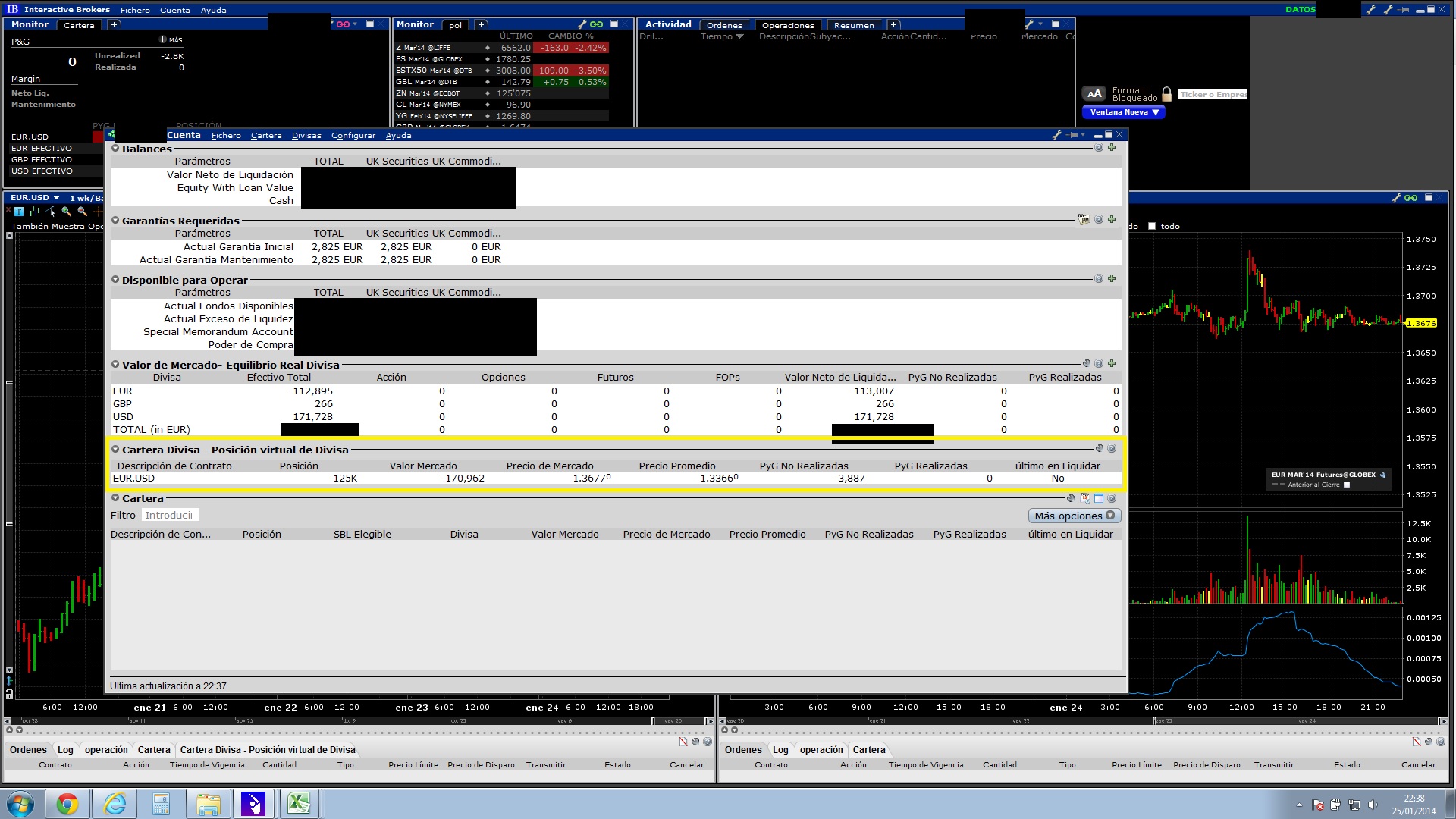The image size is (1456, 819).
Task: Click the Excel icon in taskbar
Action: click(299, 804)
